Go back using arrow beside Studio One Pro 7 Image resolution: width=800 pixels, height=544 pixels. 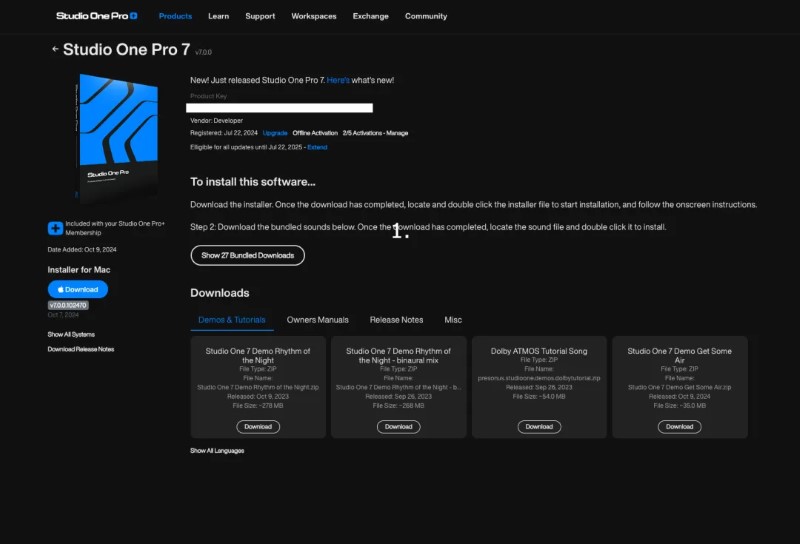[x=55, y=49]
